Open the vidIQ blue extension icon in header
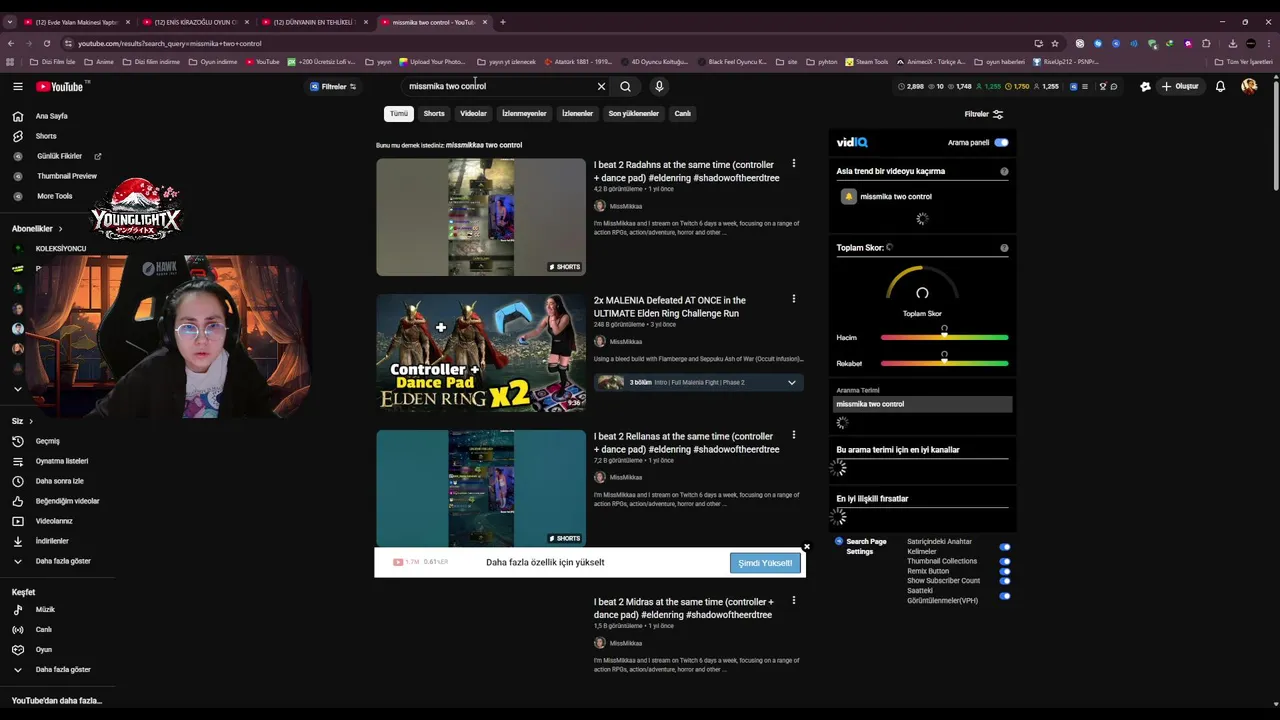Image resolution: width=1280 pixels, height=720 pixels. pos(1073,87)
